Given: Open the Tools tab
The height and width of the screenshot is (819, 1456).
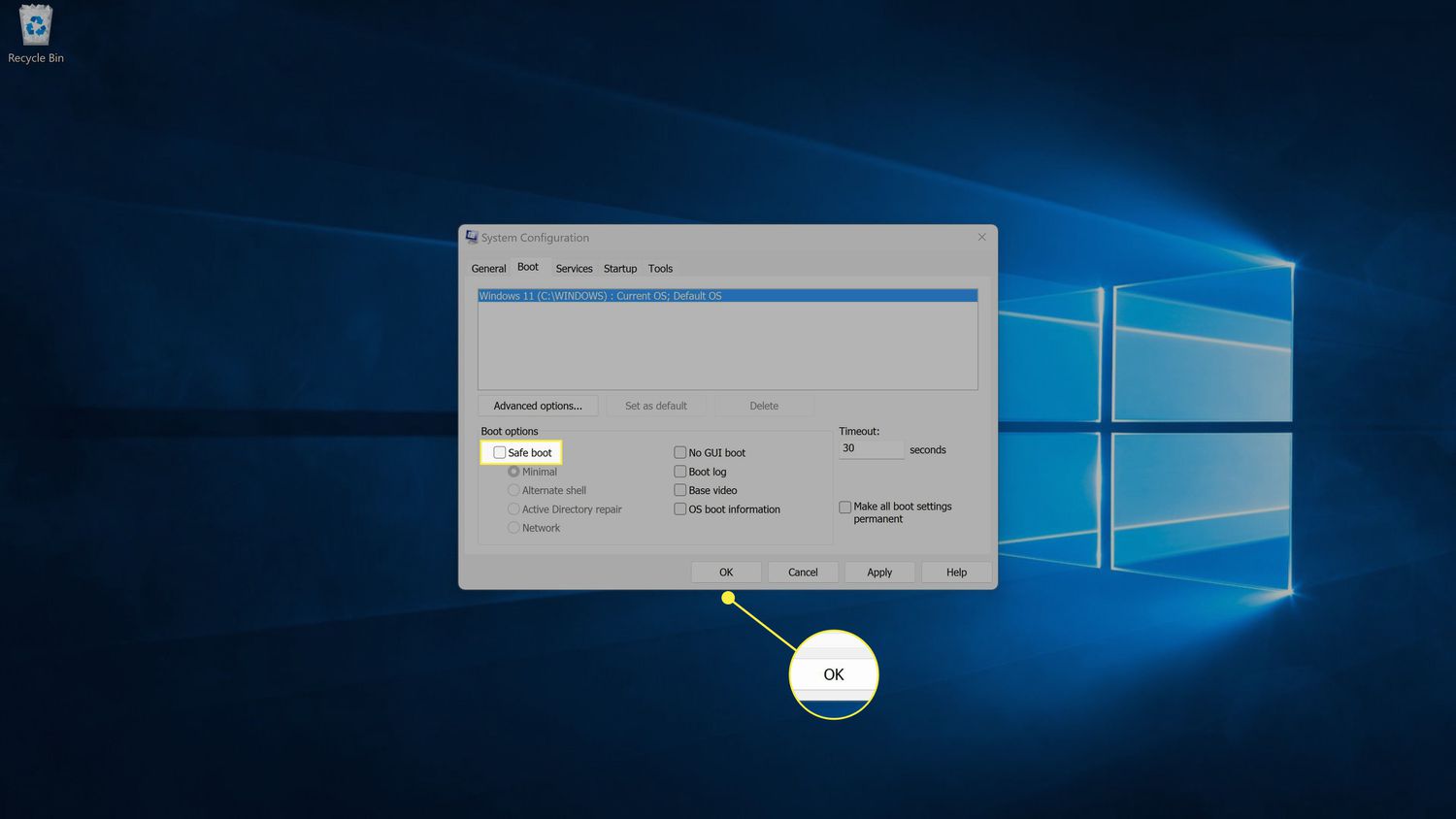Looking at the screenshot, I should click(x=660, y=269).
